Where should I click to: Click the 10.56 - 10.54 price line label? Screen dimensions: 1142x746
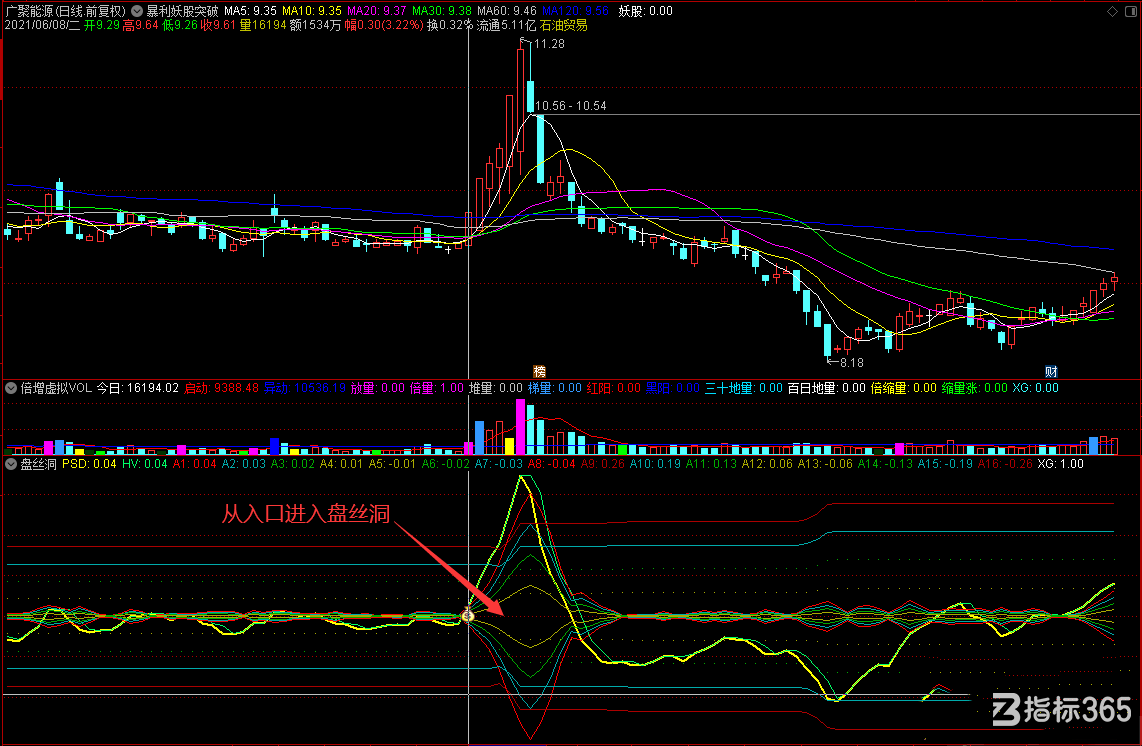pos(570,106)
